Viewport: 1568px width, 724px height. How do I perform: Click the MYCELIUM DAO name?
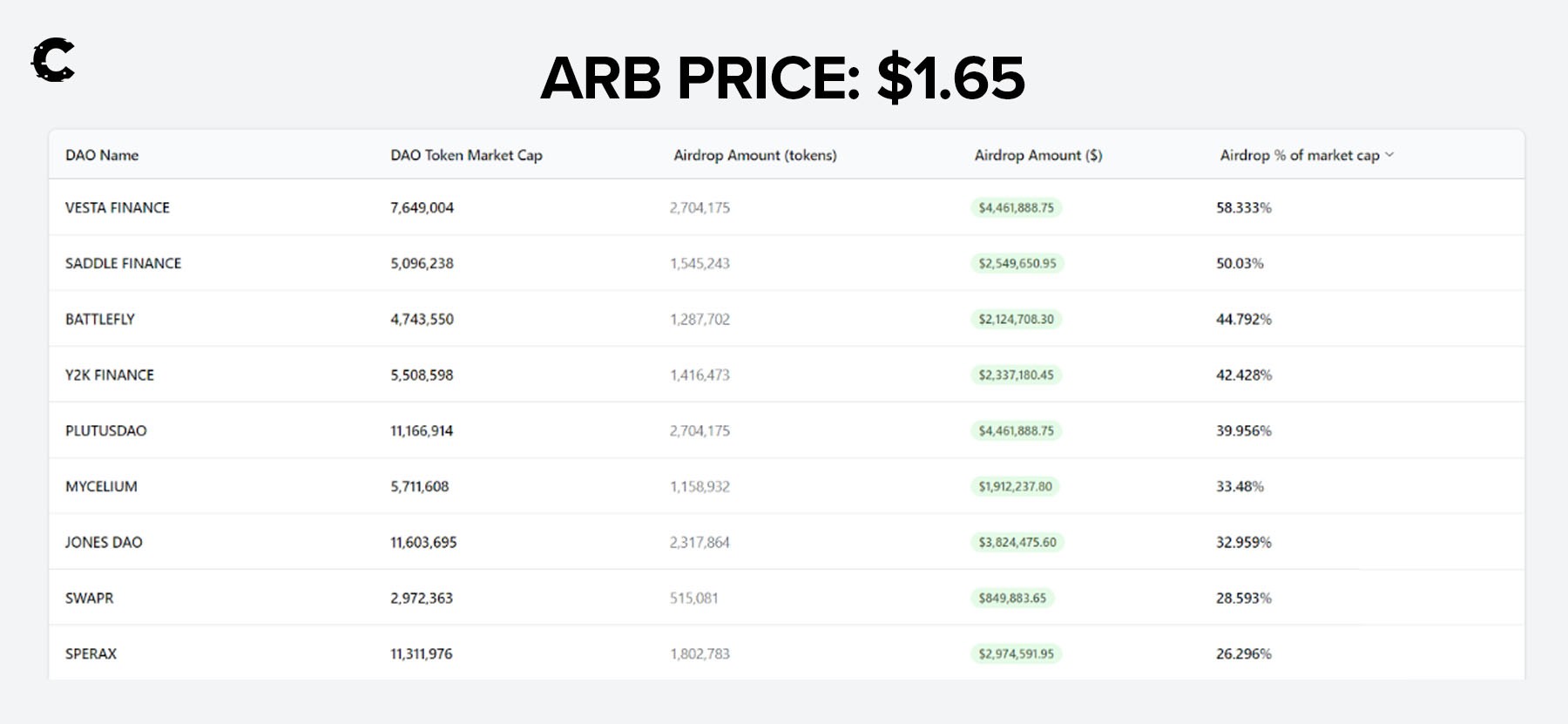click(x=101, y=486)
